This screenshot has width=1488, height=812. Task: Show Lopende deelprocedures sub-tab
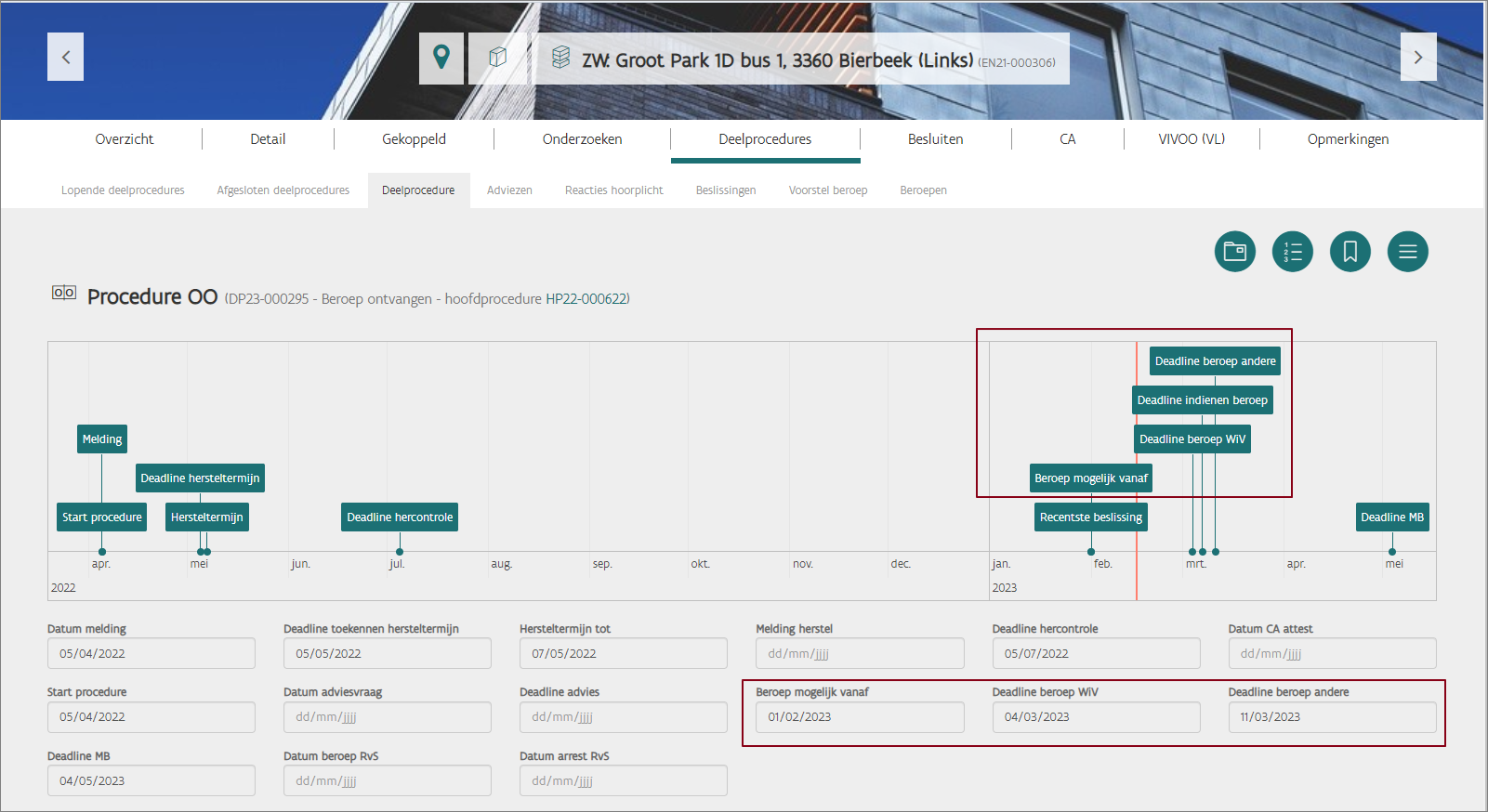[x=123, y=190]
